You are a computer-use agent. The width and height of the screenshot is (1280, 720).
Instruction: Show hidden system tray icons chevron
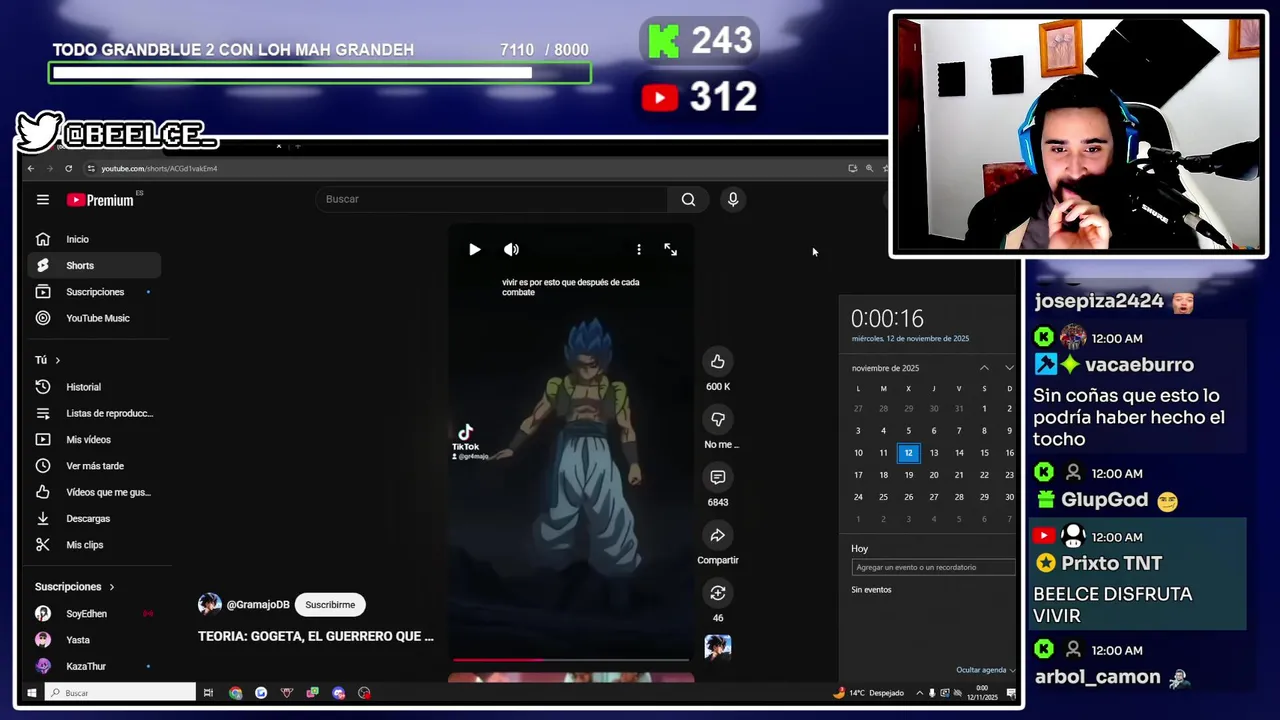tap(919, 693)
